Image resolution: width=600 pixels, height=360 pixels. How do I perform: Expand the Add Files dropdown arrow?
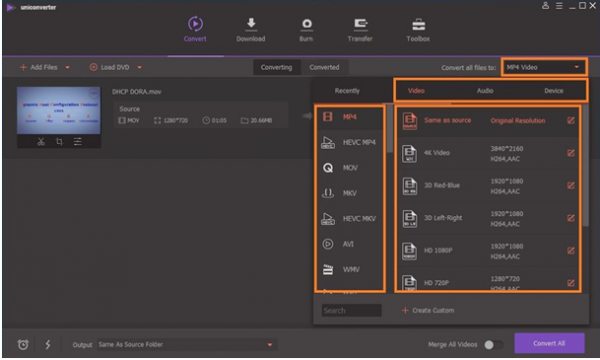pyautogui.click(x=67, y=67)
